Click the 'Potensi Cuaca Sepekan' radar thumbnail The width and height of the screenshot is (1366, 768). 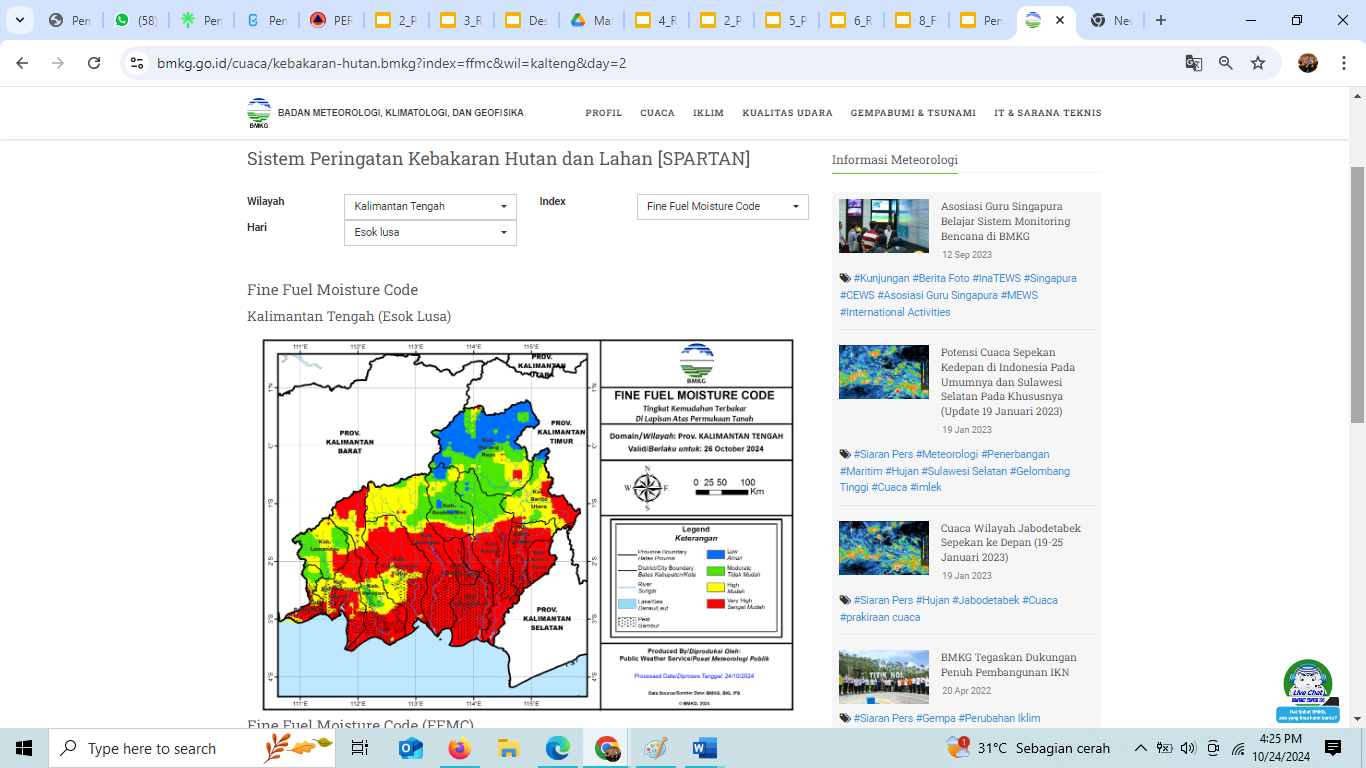click(884, 372)
